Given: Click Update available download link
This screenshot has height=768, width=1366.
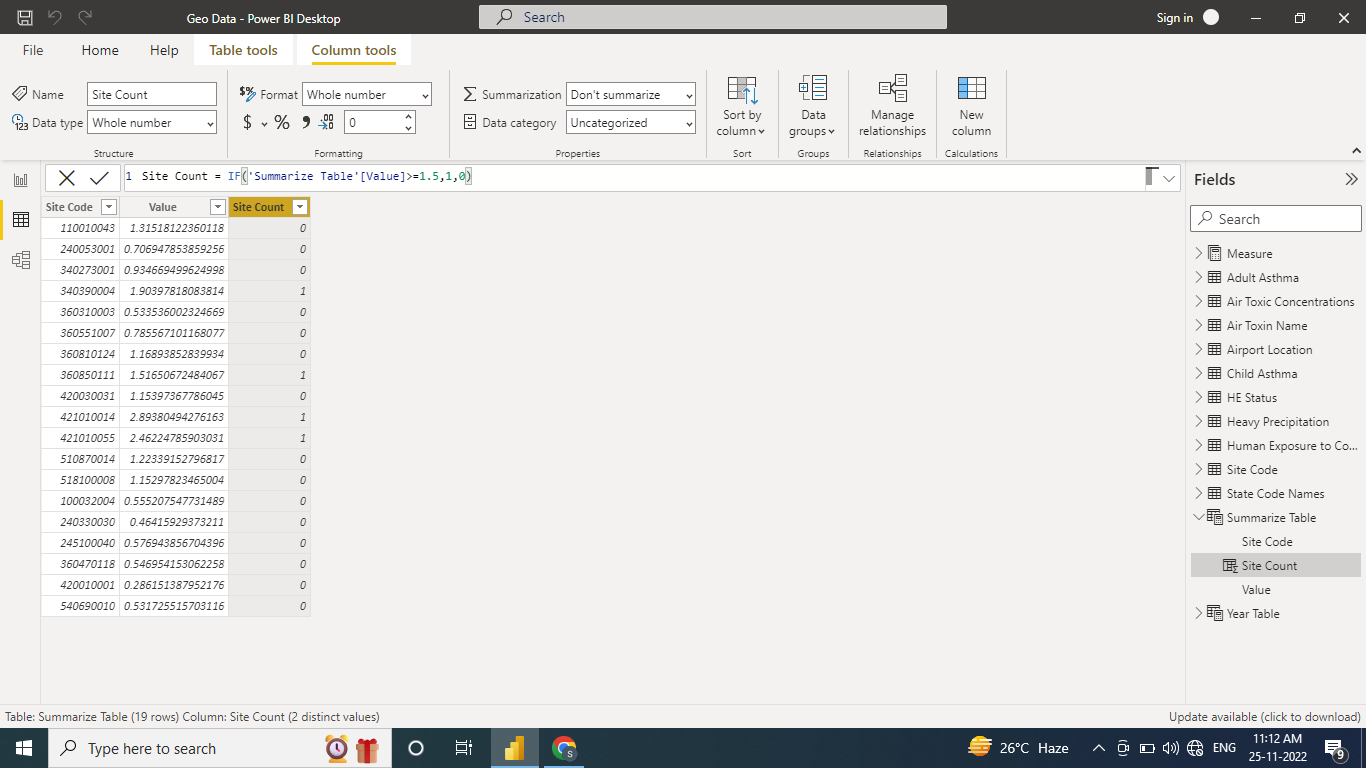Looking at the screenshot, I should pos(1265,717).
